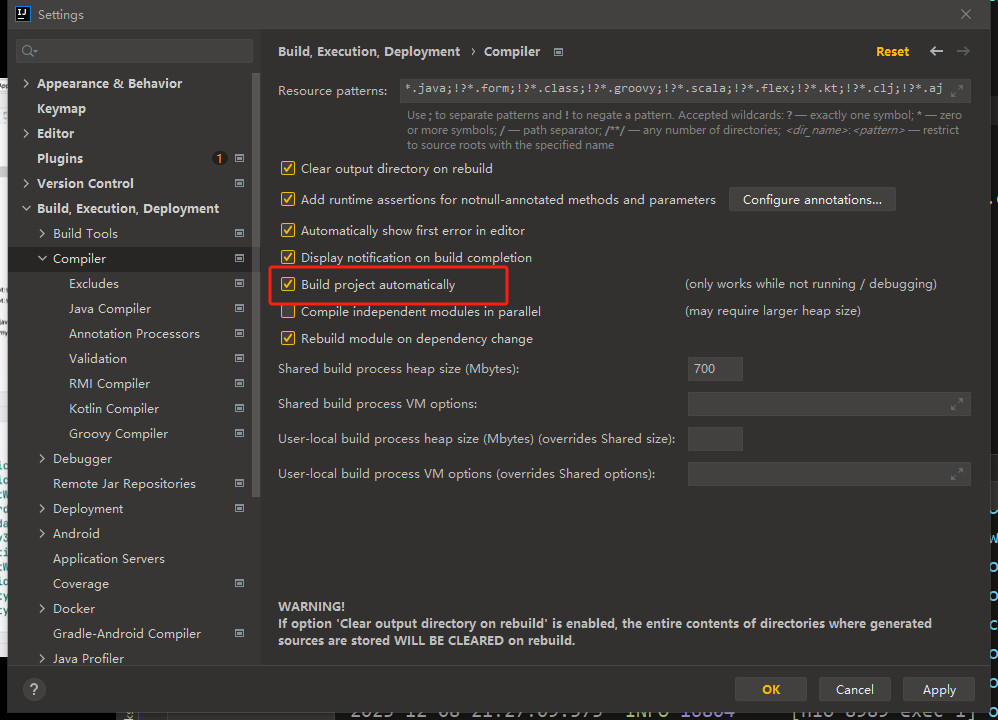Collapse the Compiler node
This screenshot has width=998, height=720.
click(42, 258)
